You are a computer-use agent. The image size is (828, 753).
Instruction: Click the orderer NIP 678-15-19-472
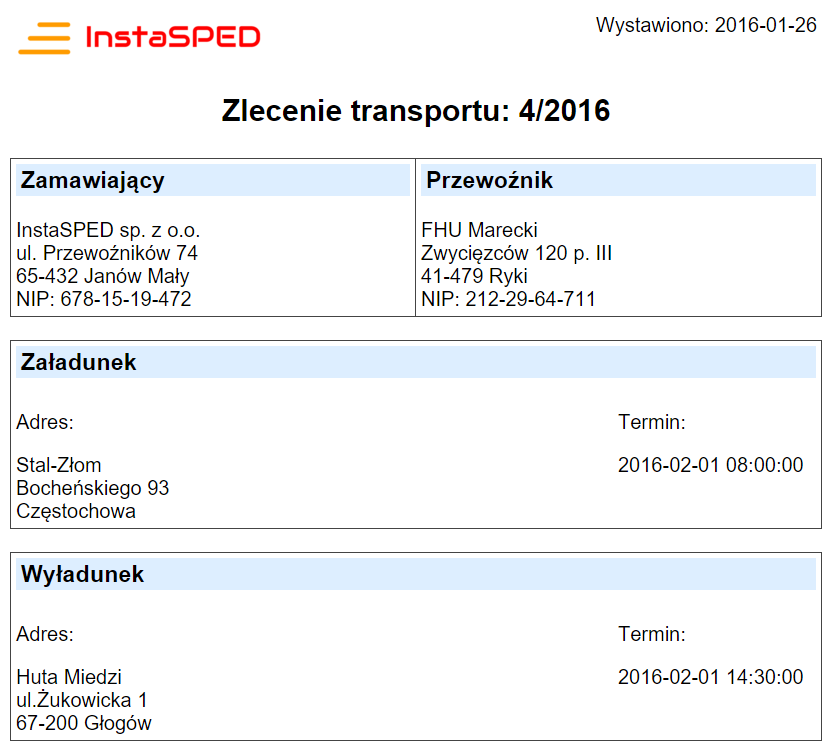[104, 299]
